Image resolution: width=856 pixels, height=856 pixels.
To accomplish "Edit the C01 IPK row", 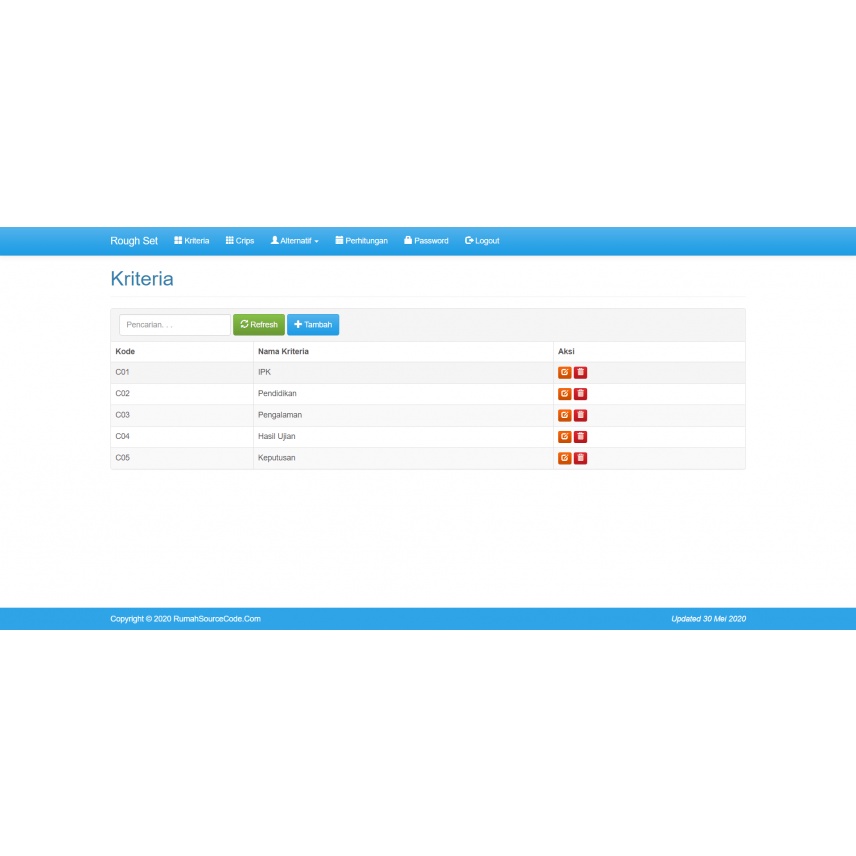I will (x=564, y=372).
